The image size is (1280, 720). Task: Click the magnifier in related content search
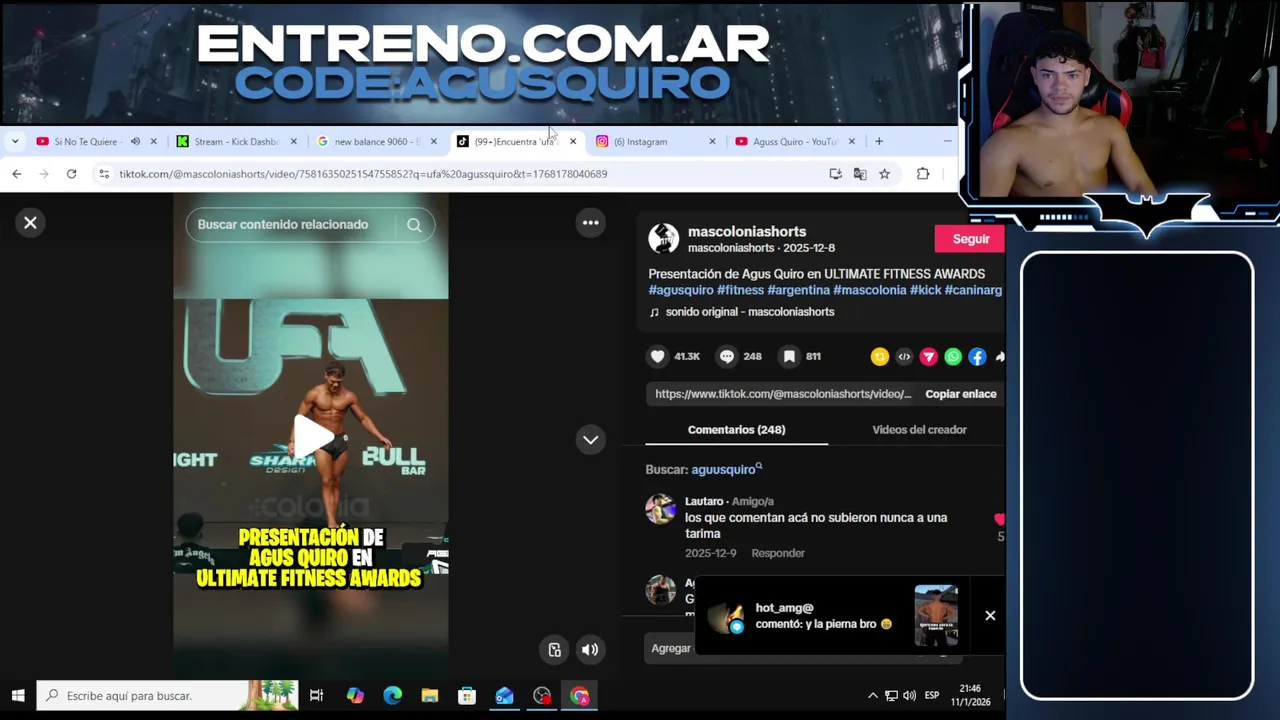click(x=414, y=225)
